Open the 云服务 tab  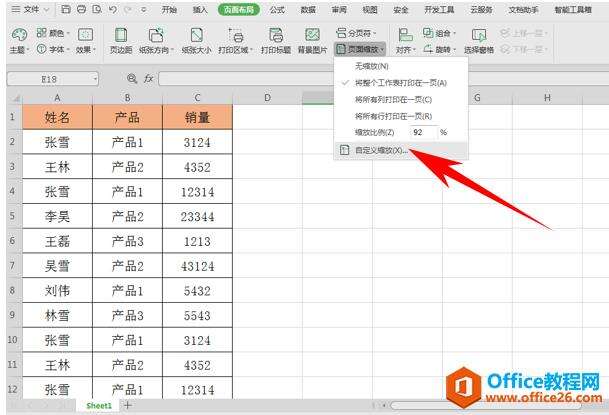click(482, 10)
